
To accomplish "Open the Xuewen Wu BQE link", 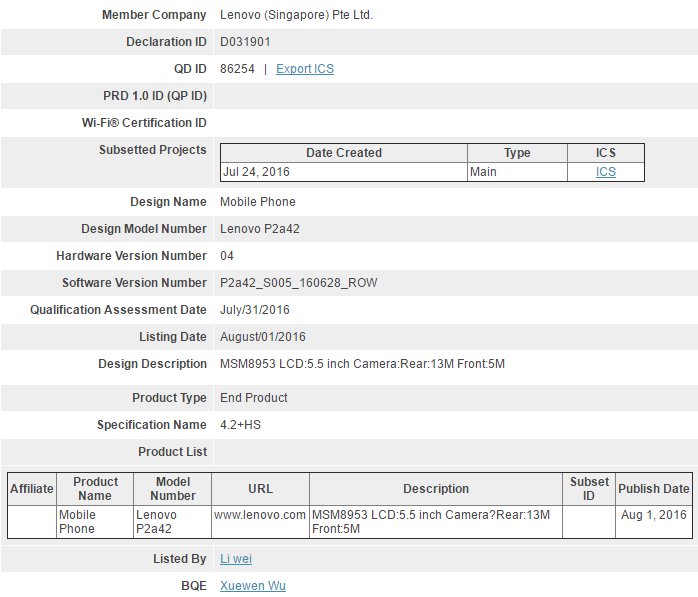I will [x=252, y=586].
